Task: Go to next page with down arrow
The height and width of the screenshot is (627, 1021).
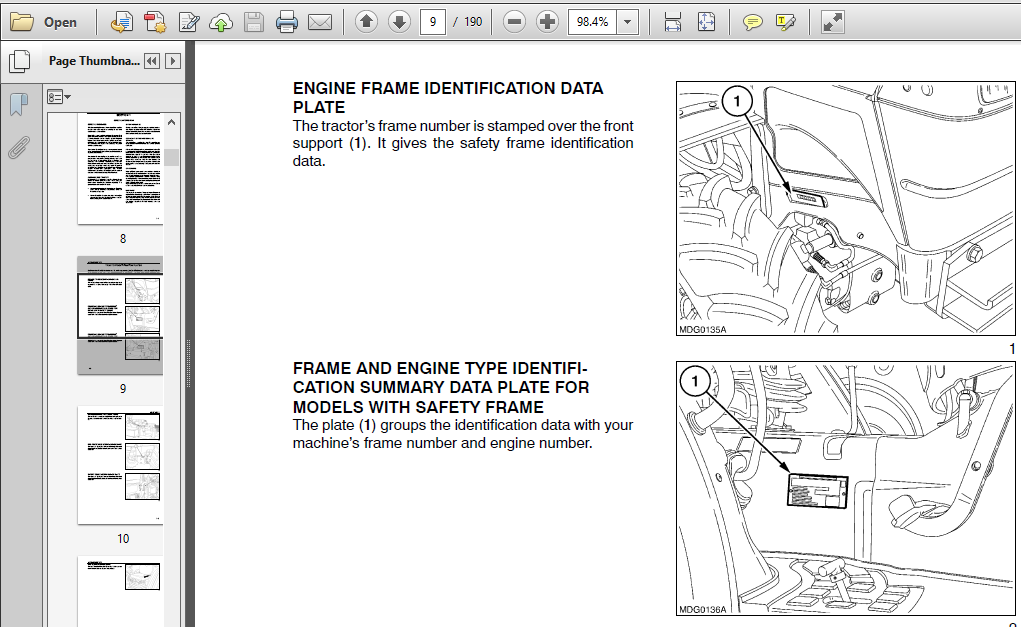Action: tap(399, 22)
